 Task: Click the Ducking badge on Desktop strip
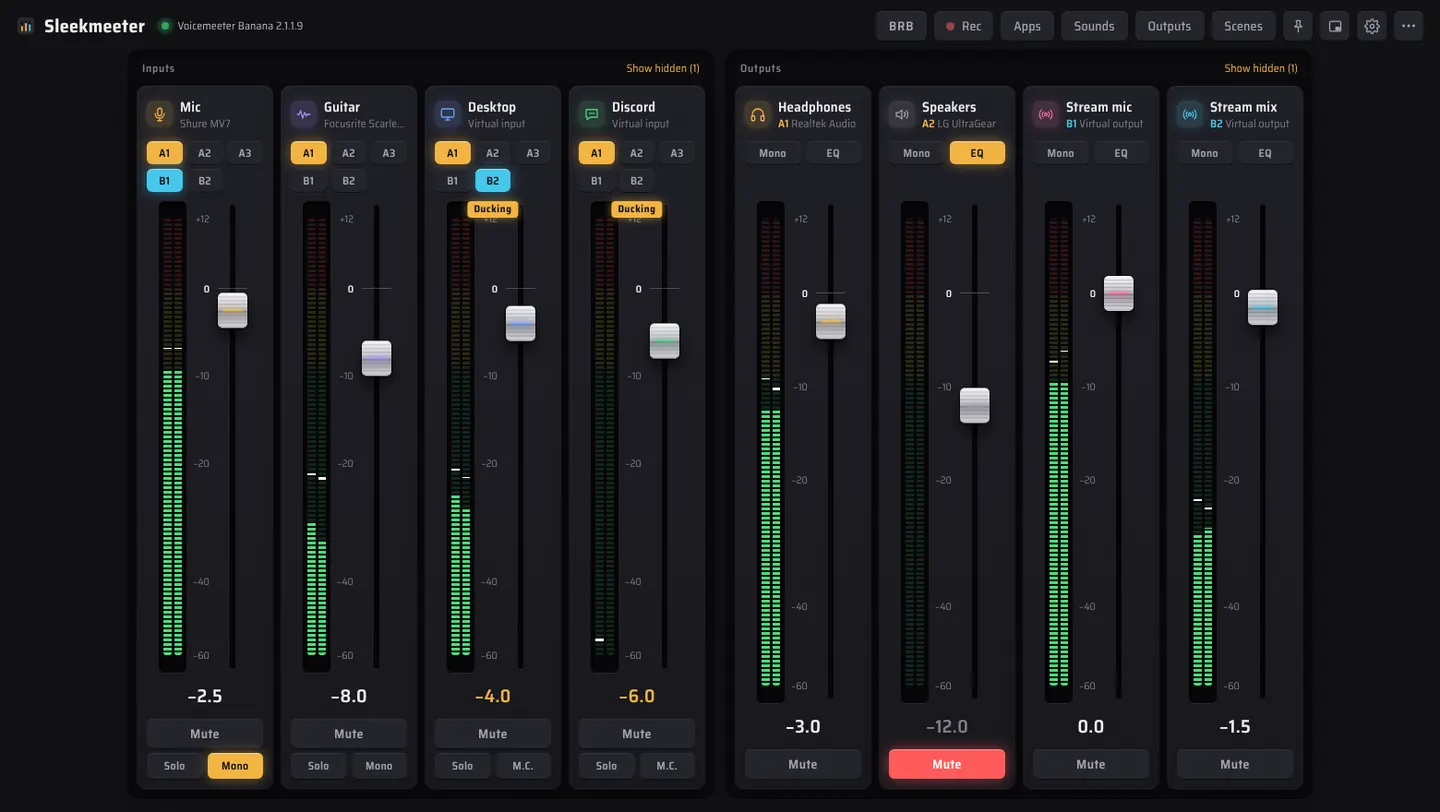click(x=492, y=209)
